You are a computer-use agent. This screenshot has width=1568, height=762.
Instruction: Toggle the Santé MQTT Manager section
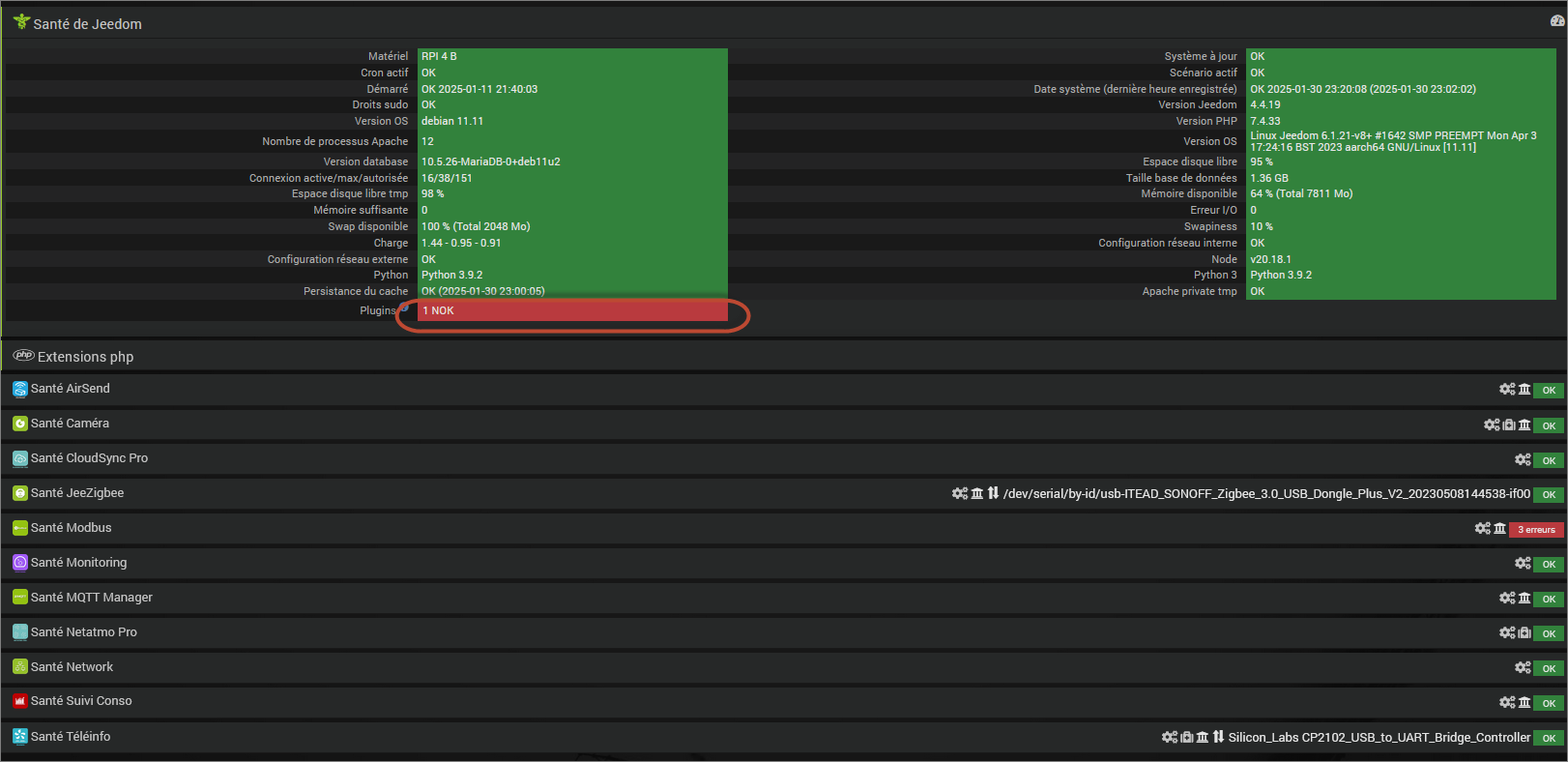click(x=784, y=598)
